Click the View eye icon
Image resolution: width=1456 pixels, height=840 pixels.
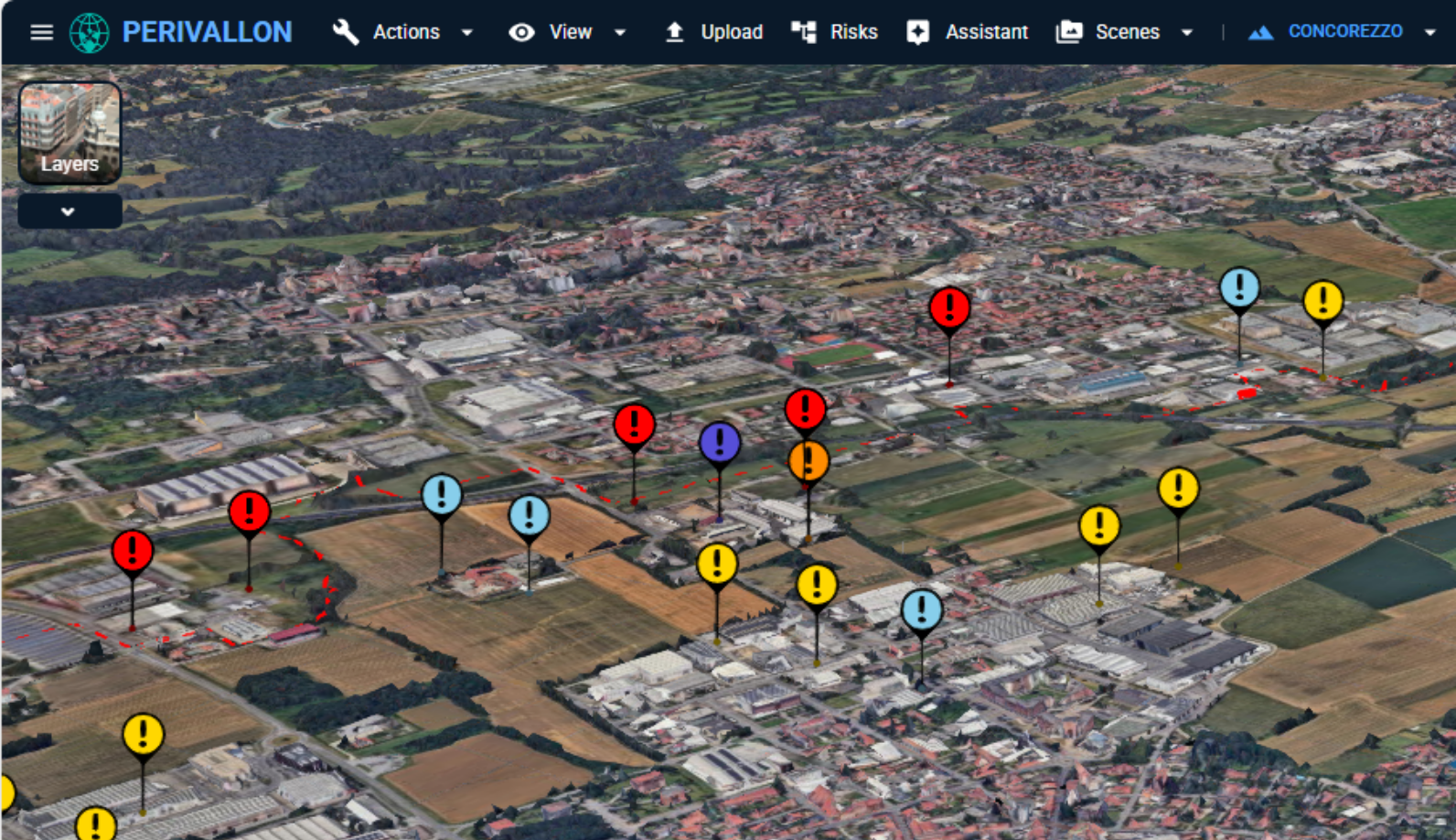(x=521, y=32)
